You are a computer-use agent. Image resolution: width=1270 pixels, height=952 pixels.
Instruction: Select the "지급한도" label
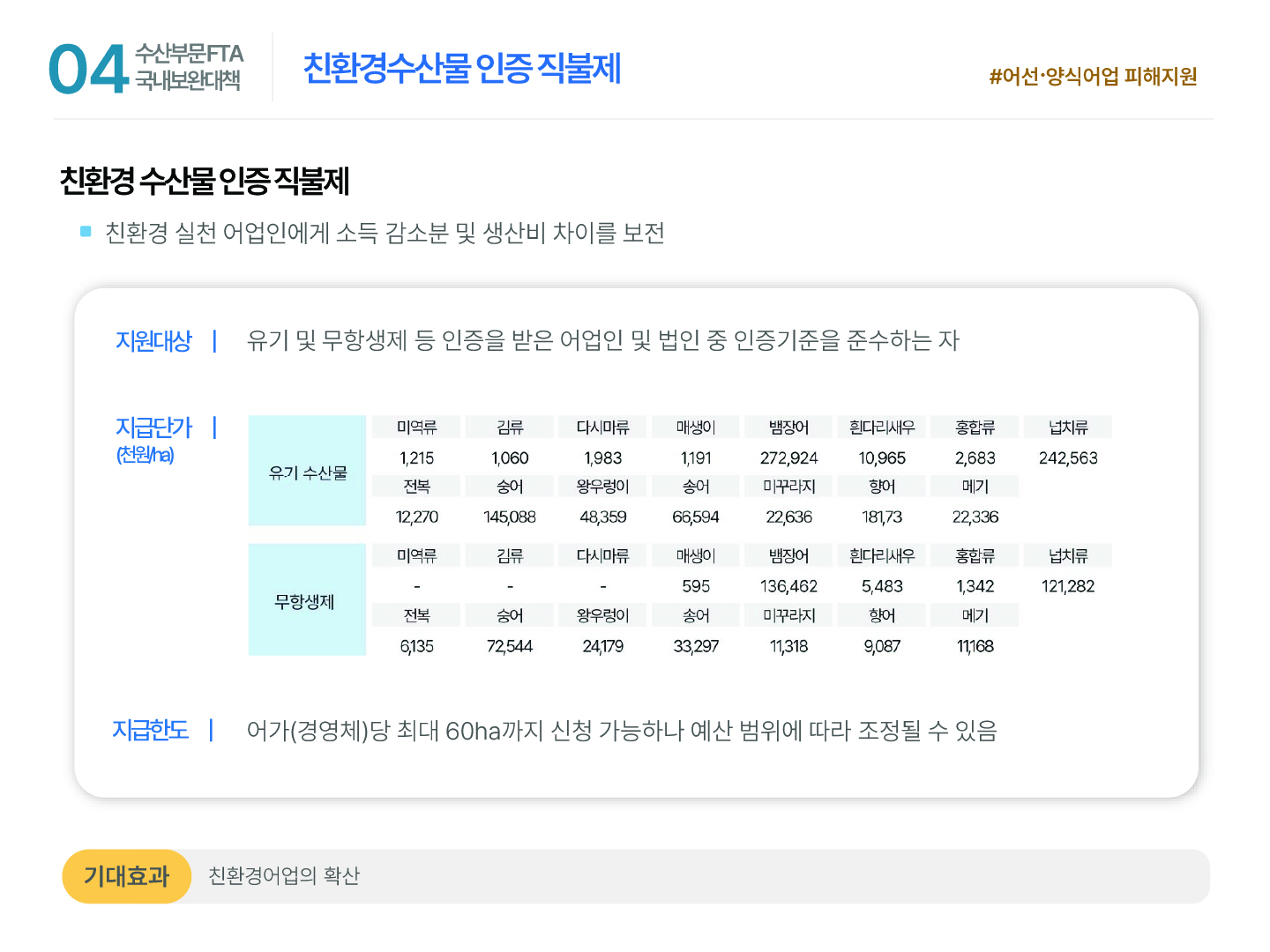point(151,731)
